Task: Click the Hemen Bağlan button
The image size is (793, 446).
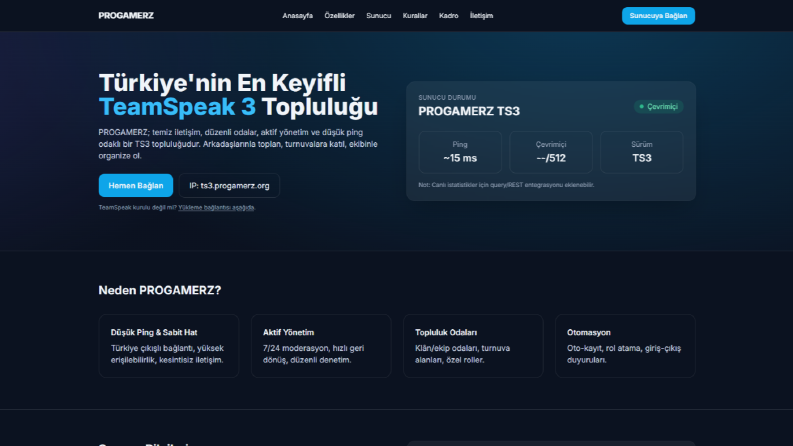Action: pos(136,186)
